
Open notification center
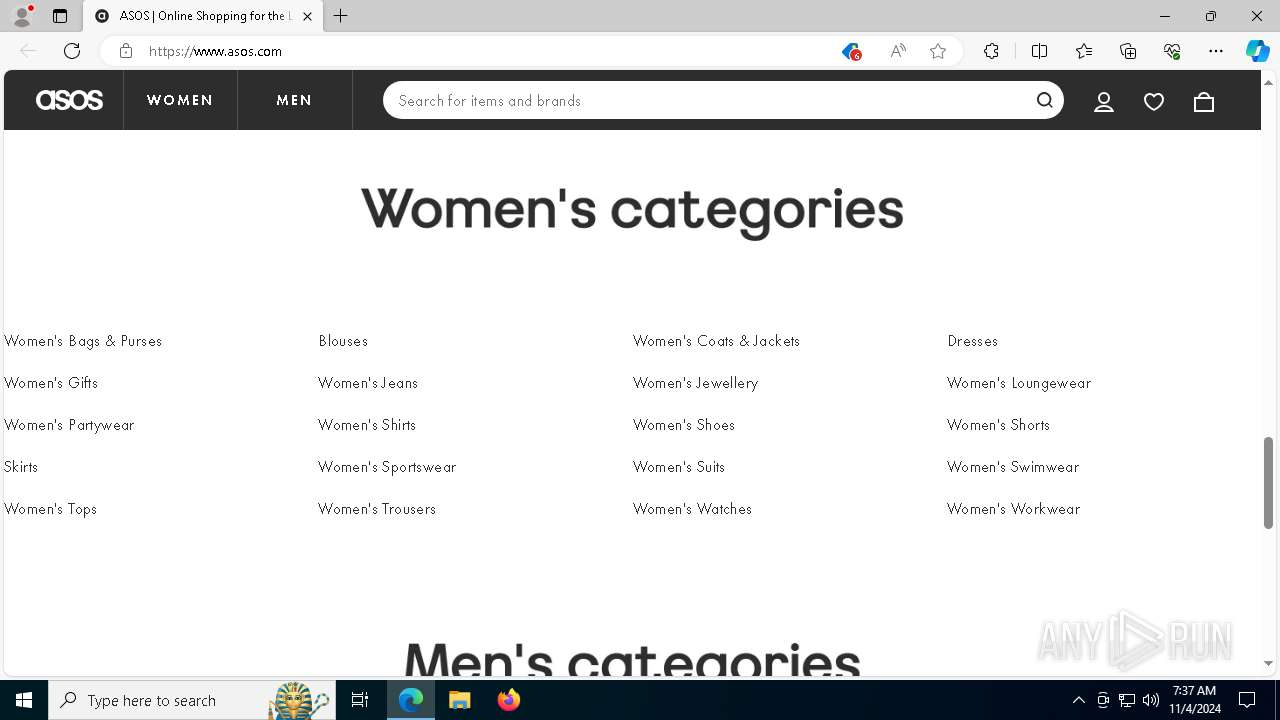click(x=1247, y=700)
